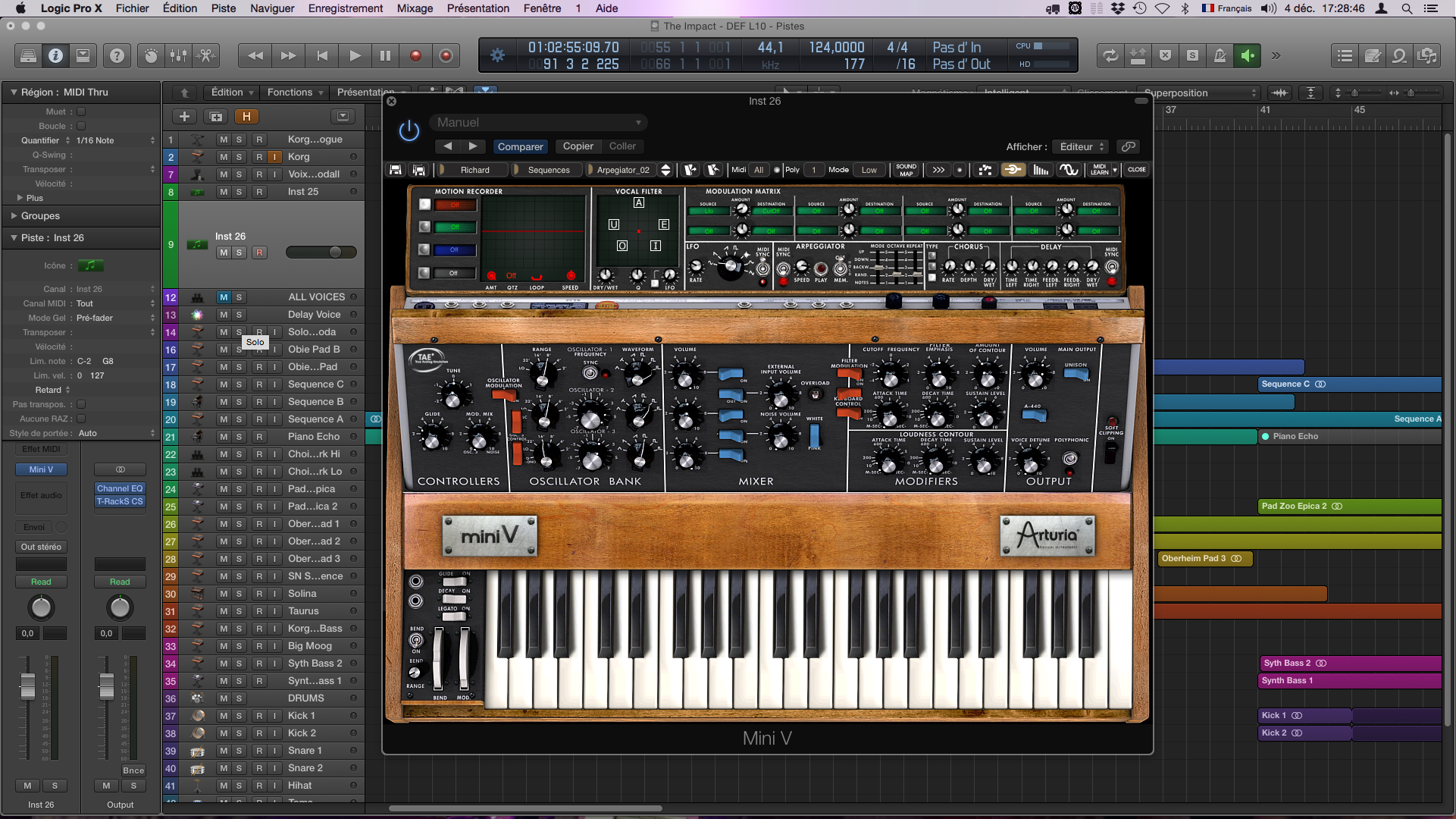Click the Record button in transport
1456x819 pixels.
click(x=415, y=55)
